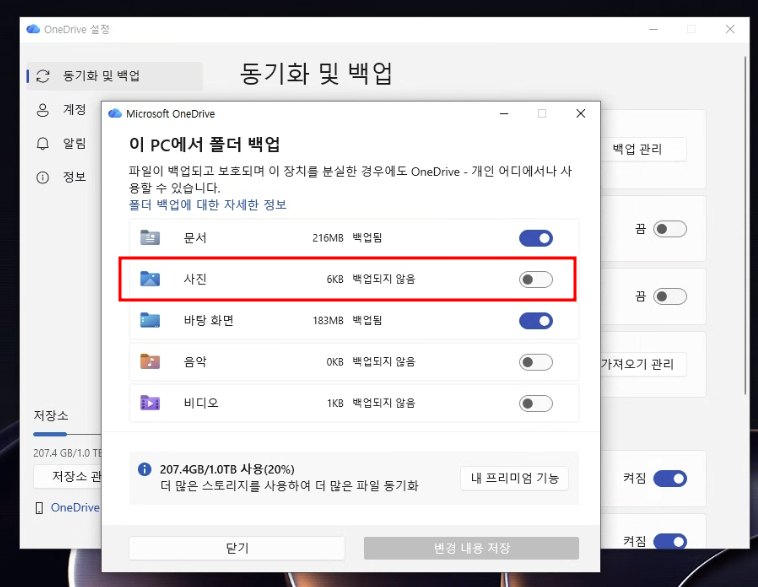
Task: Open the OneDrive link in settings sidebar
Action: pyautogui.click(x=75, y=508)
